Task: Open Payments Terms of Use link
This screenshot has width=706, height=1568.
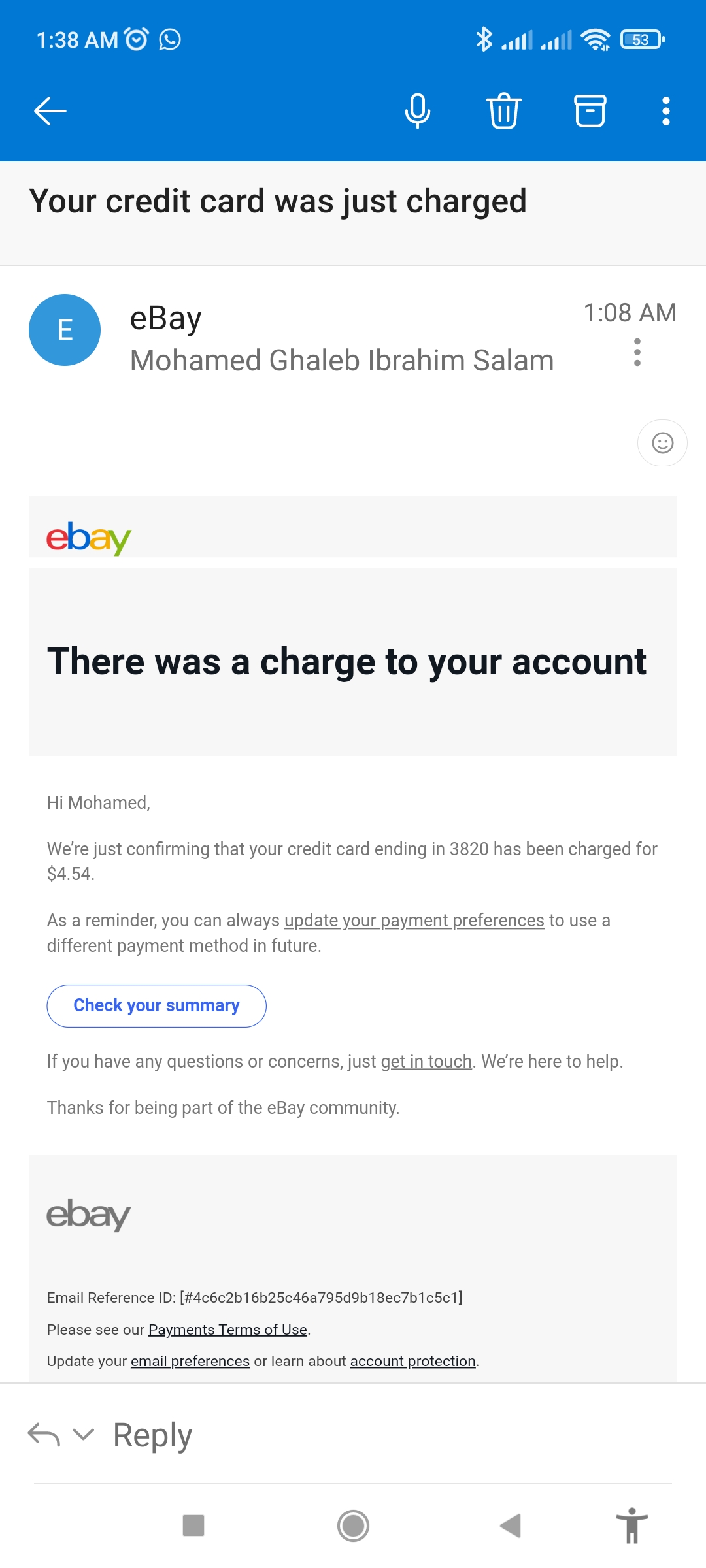Action: [x=227, y=1330]
